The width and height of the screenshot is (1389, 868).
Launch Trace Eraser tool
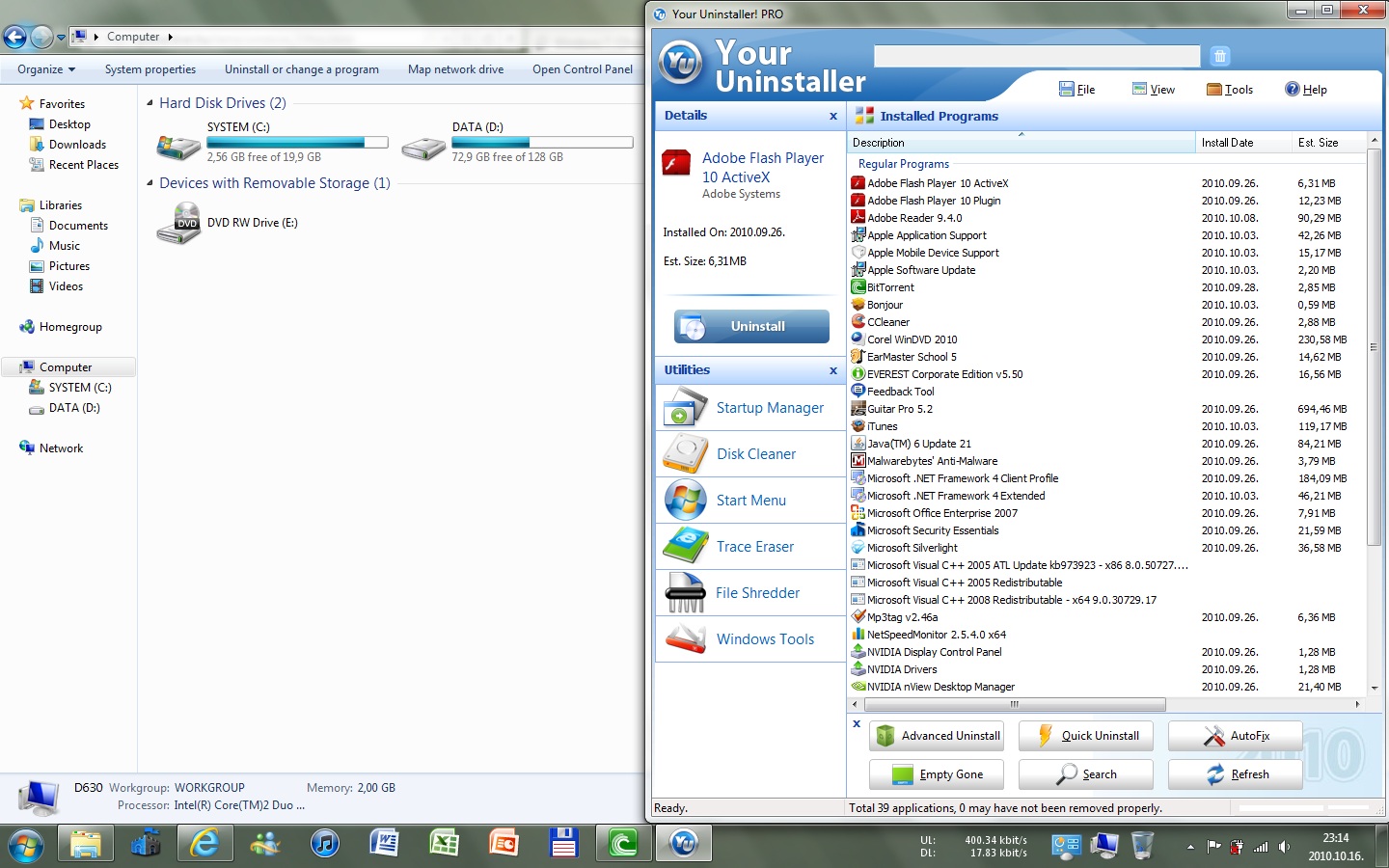point(750,547)
